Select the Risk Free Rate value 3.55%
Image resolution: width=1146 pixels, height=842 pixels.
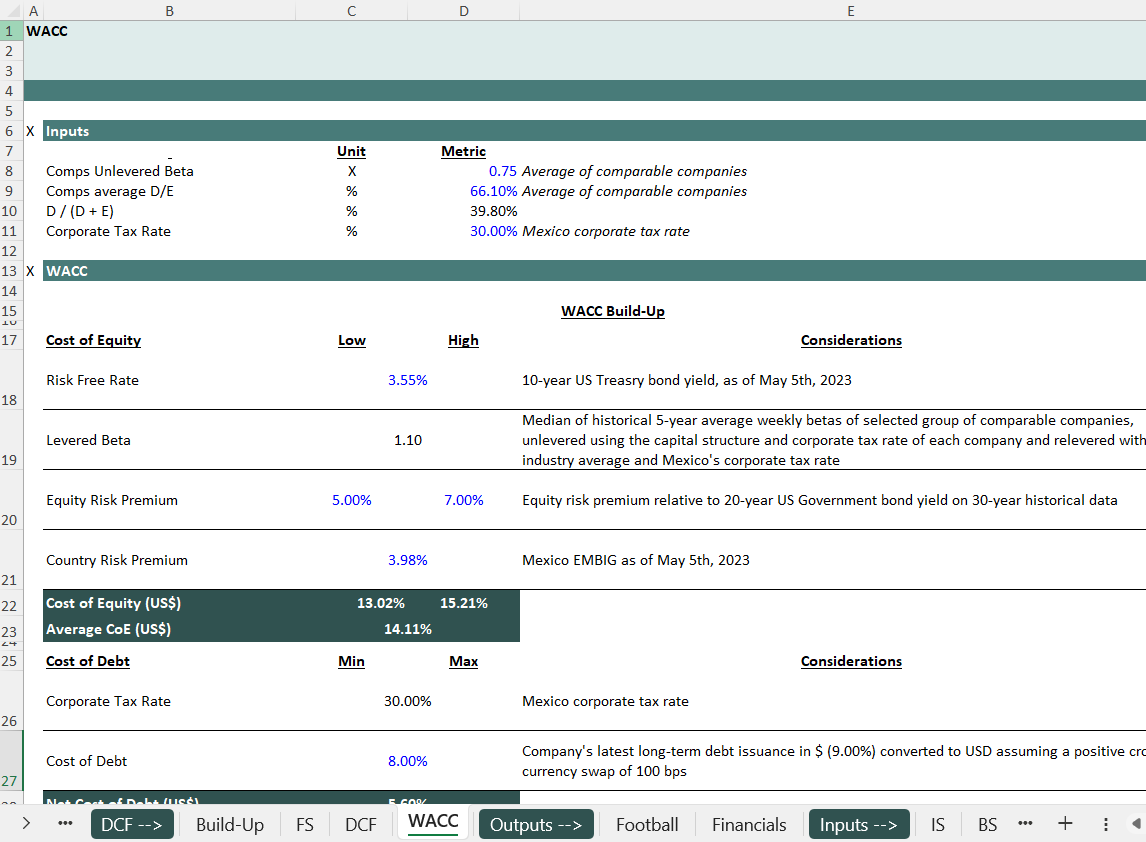[x=408, y=380]
